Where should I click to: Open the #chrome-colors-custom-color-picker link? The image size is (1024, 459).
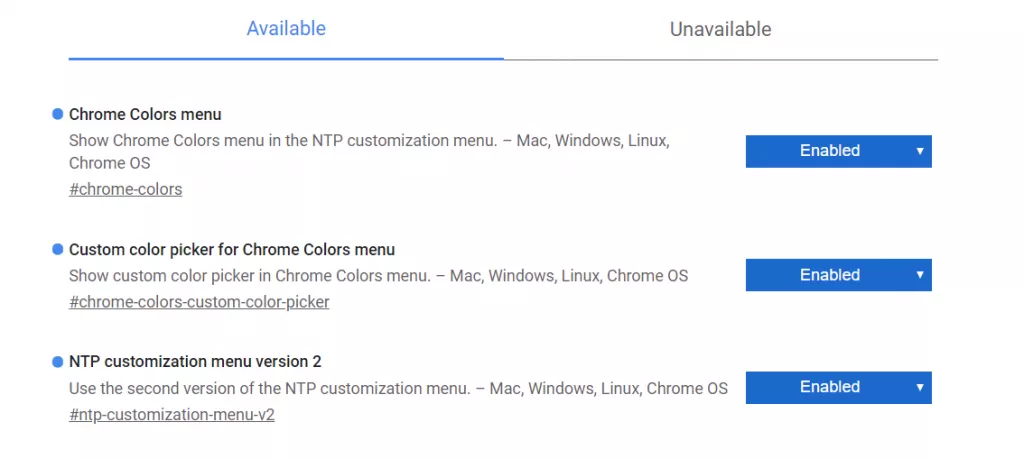[x=199, y=301]
